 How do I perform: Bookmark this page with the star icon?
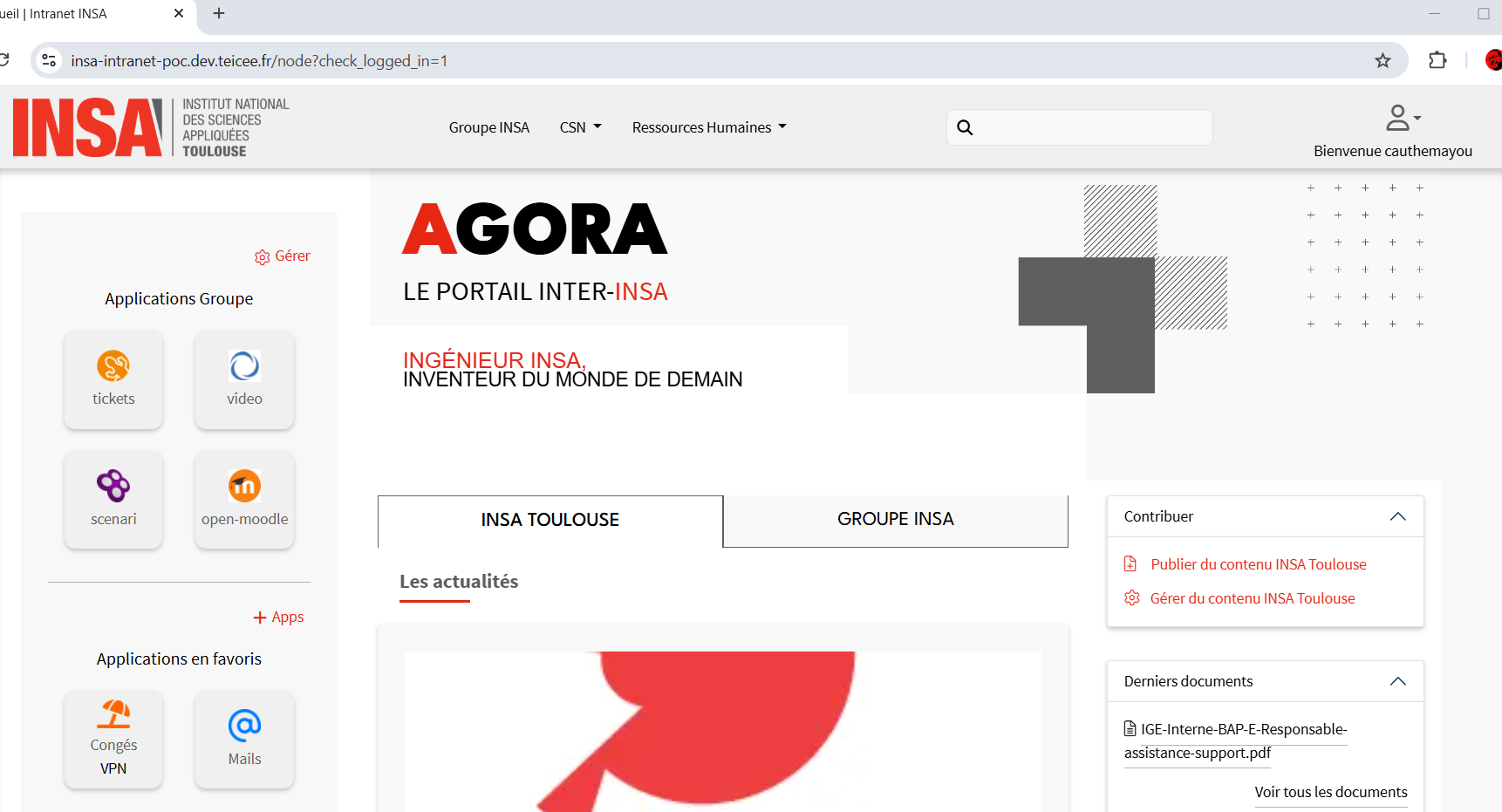pos(1383,60)
